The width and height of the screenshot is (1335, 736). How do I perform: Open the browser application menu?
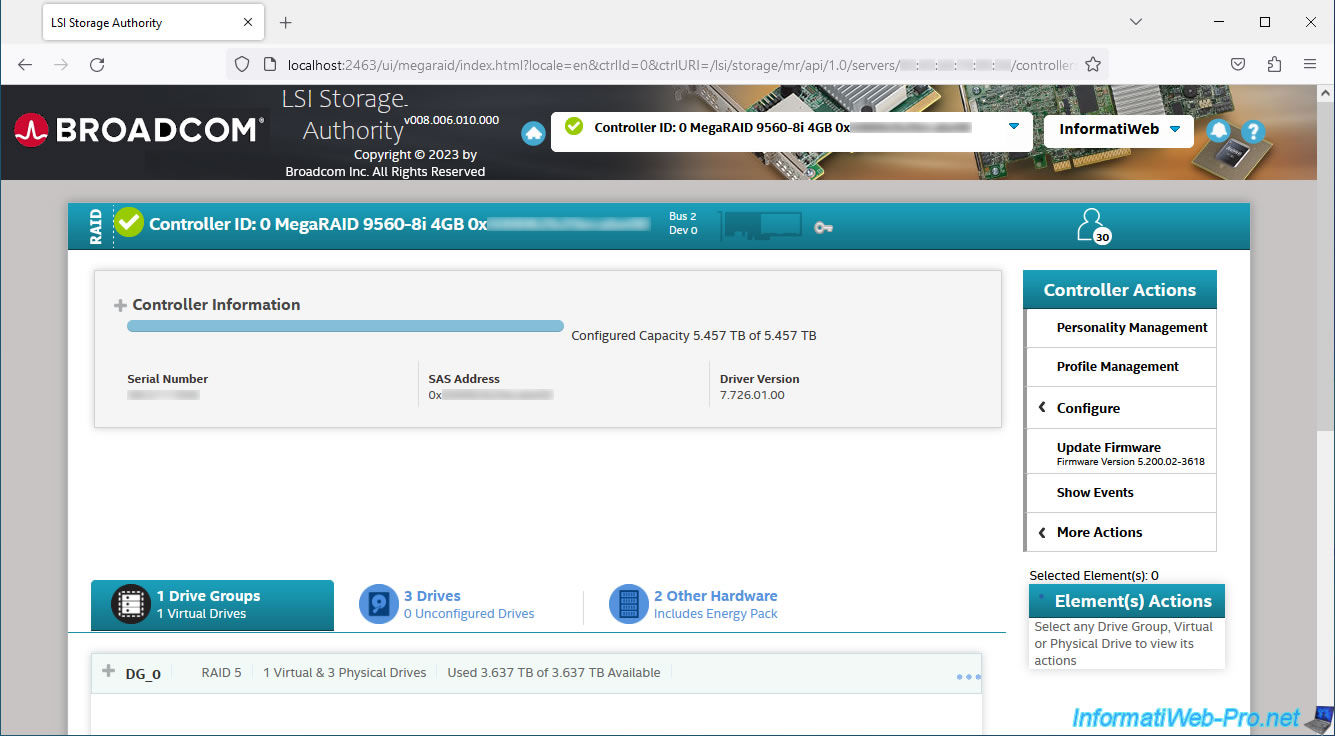pos(1310,64)
